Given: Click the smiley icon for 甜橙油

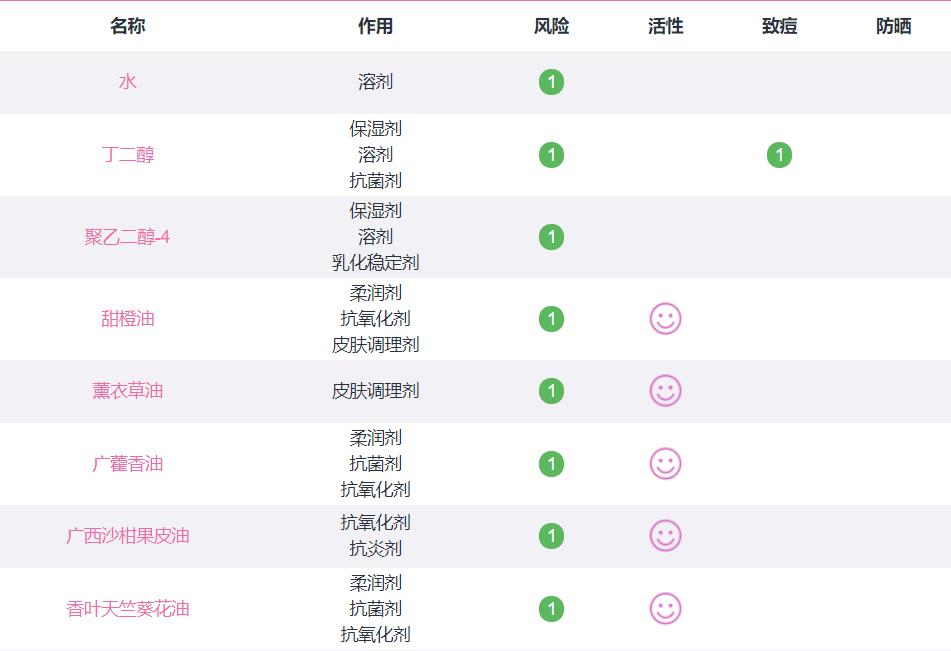Looking at the screenshot, I should coord(665,319).
